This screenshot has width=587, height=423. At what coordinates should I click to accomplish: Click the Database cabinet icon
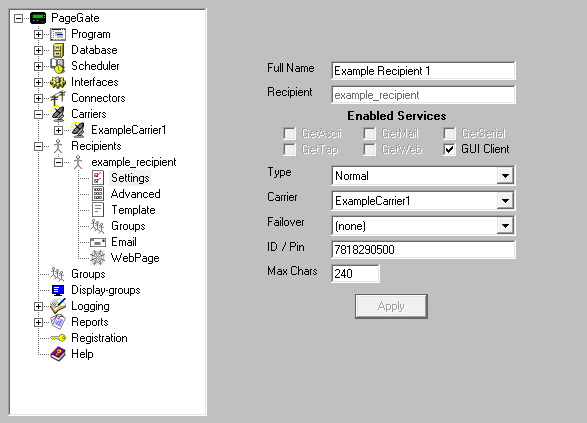pyautogui.click(x=58, y=50)
